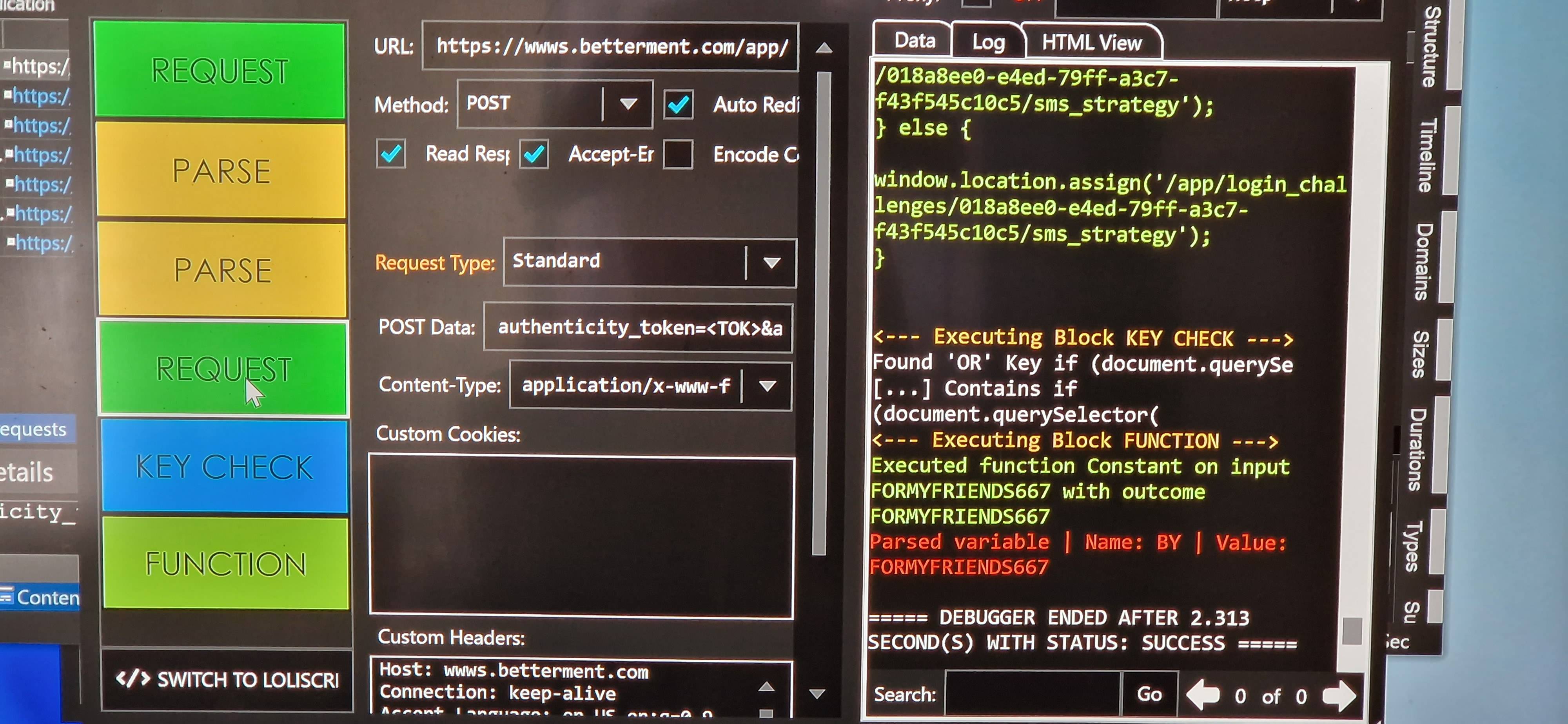Expand the Request Type Standard dropdown

[771, 262]
